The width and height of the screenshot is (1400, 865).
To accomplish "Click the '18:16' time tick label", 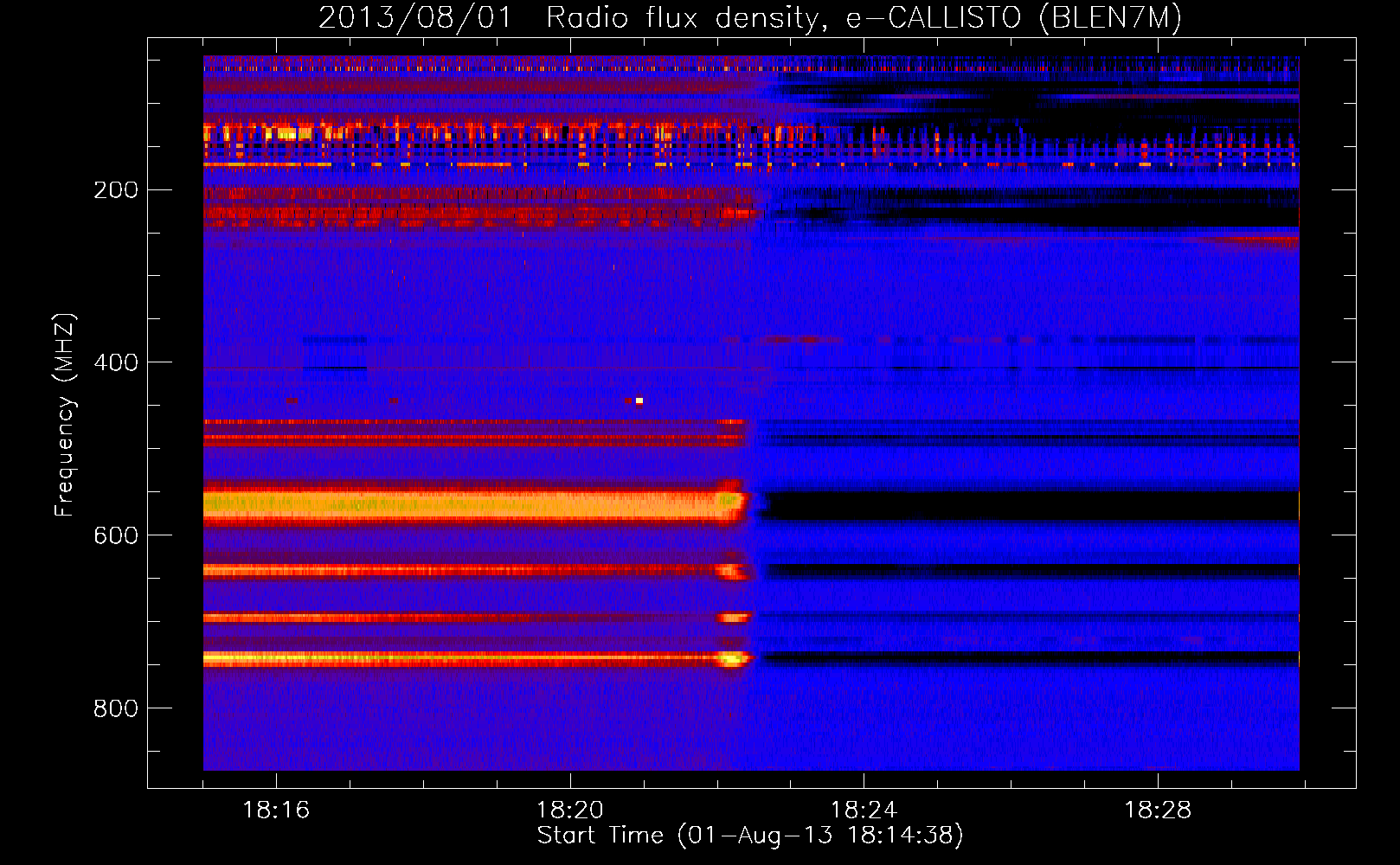I will [x=276, y=810].
